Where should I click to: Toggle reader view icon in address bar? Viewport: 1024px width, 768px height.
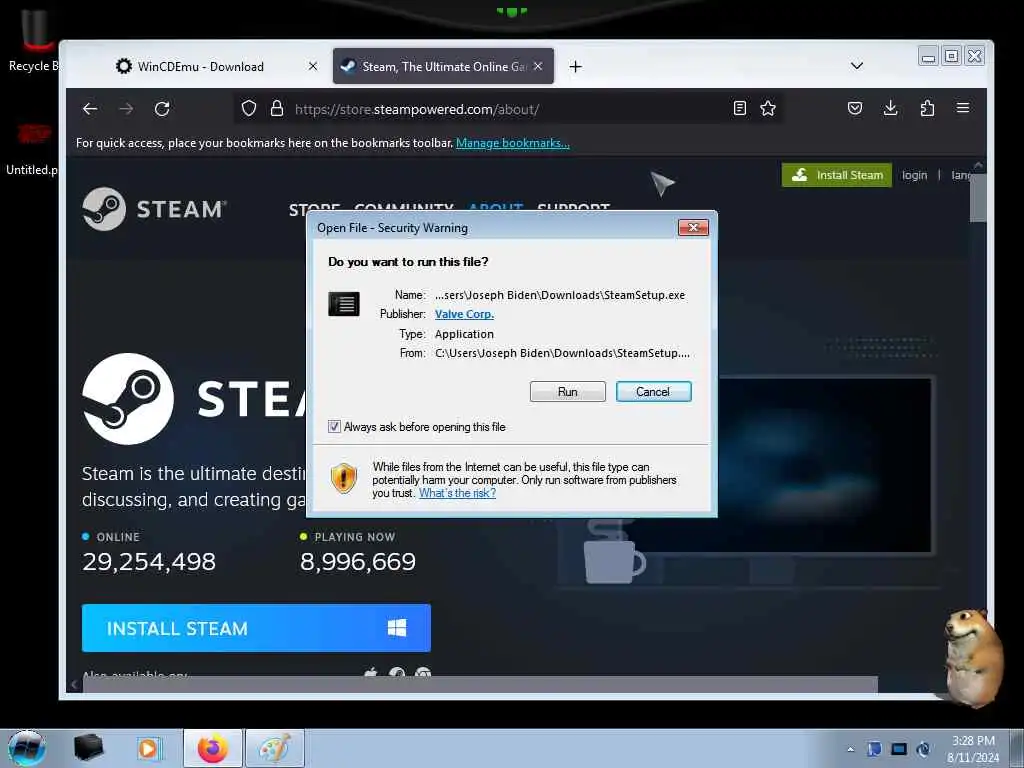[x=739, y=108]
